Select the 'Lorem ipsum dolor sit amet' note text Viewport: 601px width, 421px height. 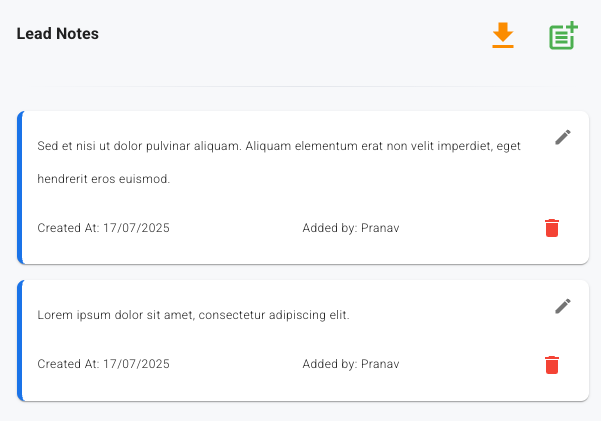193,315
